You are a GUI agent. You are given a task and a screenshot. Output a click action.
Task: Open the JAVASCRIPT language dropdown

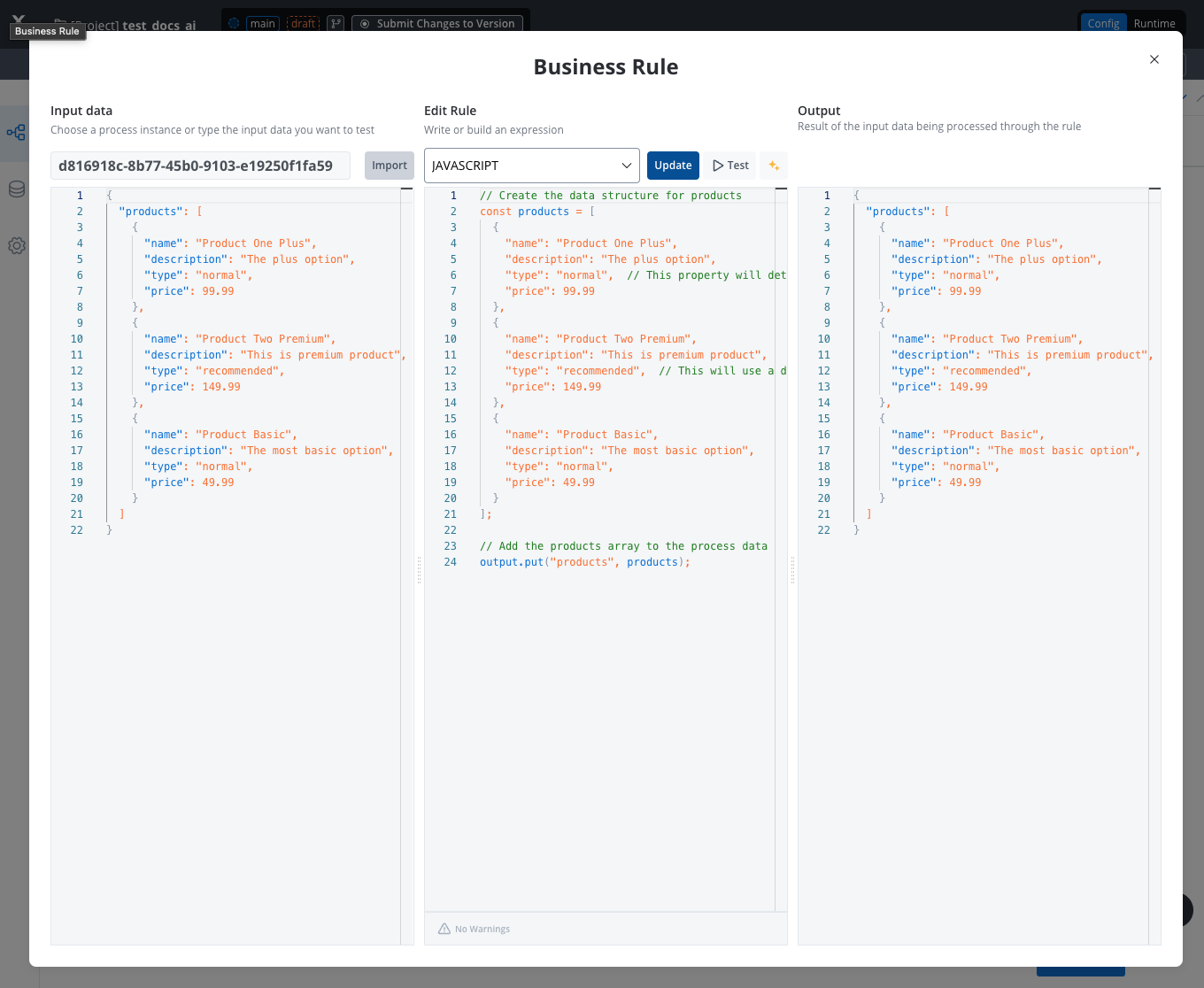click(x=532, y=166)
